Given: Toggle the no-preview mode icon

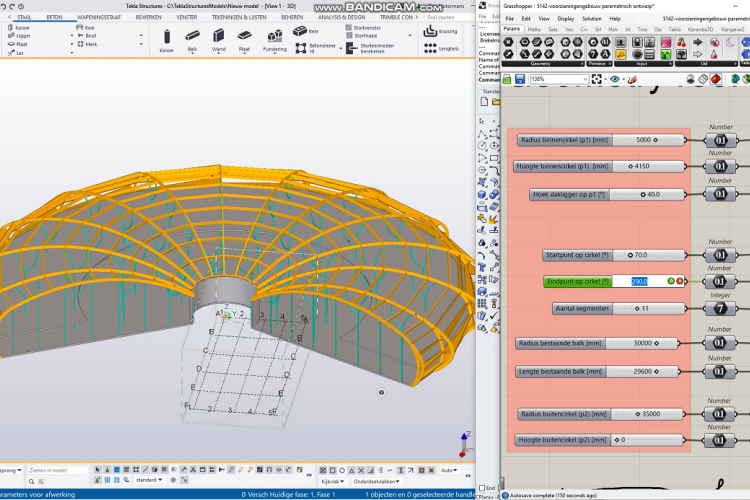Looking at the screenshot, I should [x=690, y=79].
